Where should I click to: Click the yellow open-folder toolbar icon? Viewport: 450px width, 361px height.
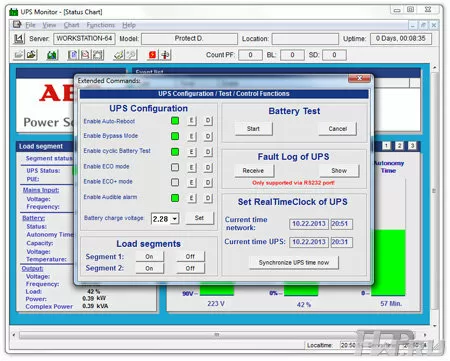click(x=31, y=55)
